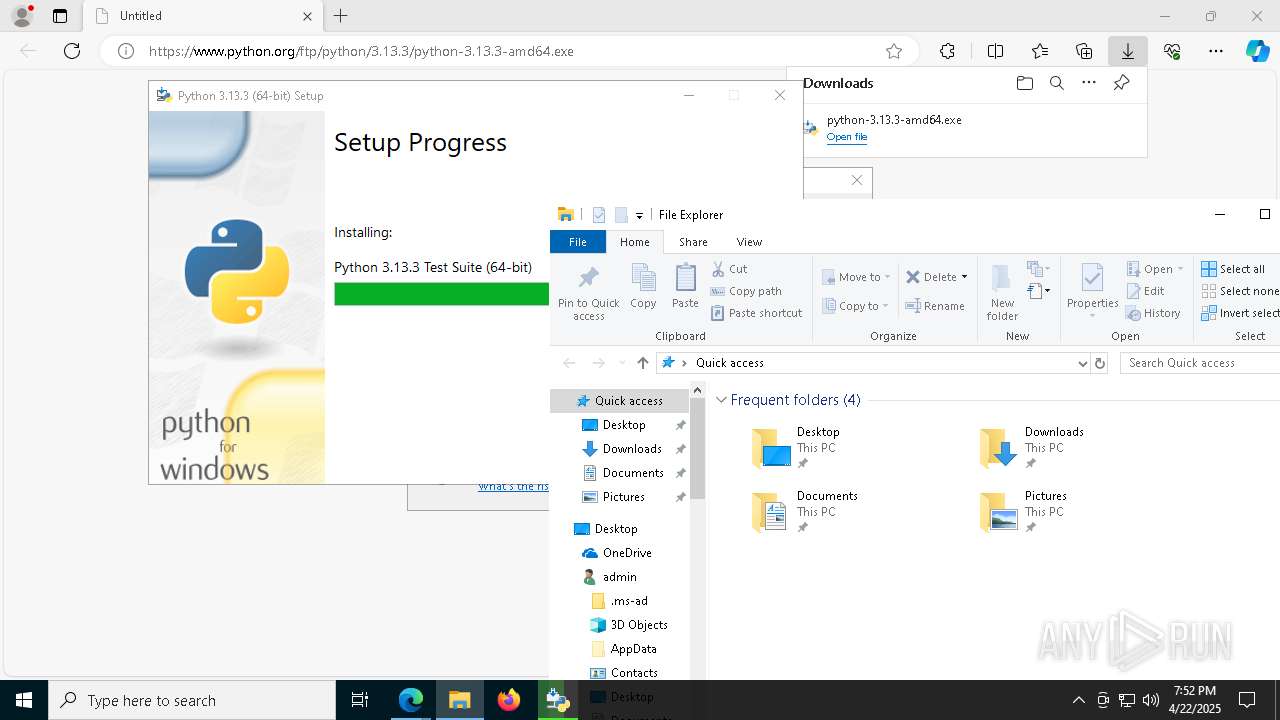The width and height of the screenshot is (1280, 720).
Task: Create a New folder from the ribbon
Action: [x=1002, y=292]
